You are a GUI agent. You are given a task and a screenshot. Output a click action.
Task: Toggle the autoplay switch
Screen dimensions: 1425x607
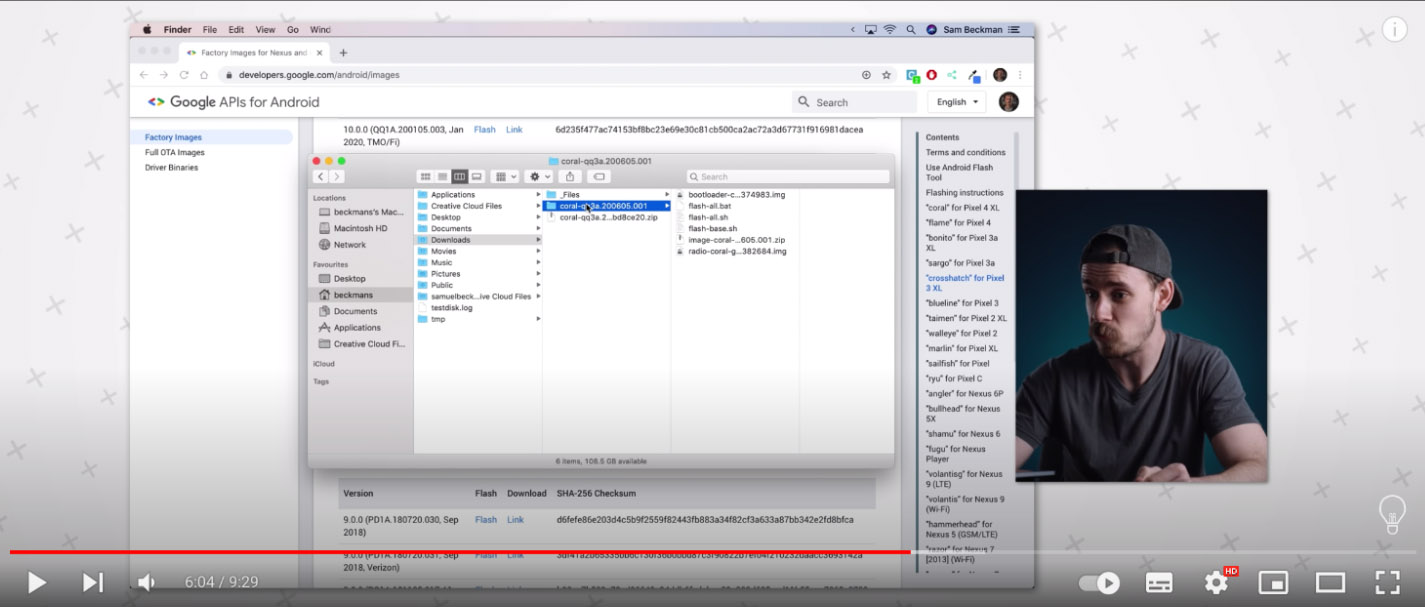click(x=1100, y=582)
